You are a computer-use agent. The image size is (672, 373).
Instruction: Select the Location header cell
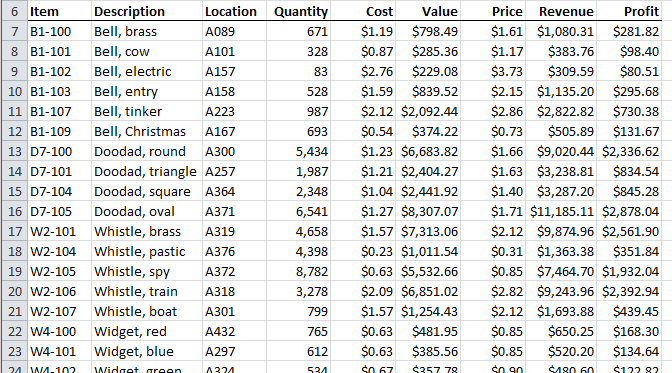point(234,11)
